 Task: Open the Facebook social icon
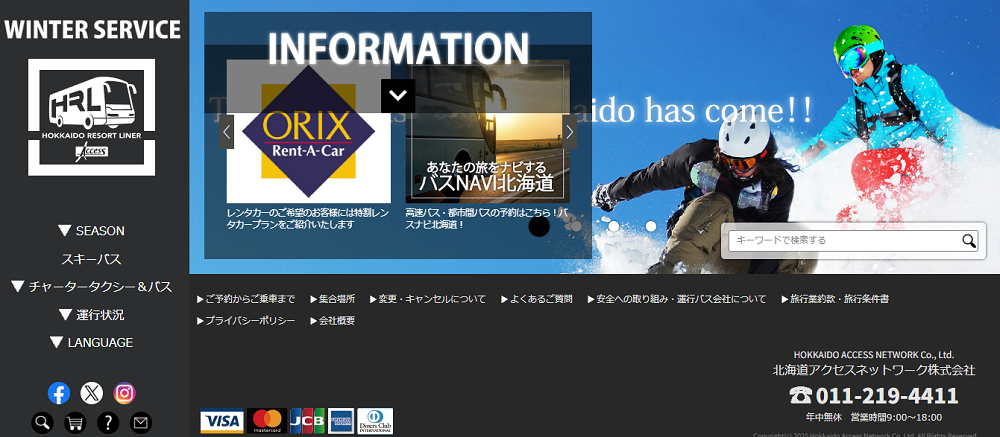tap(59, 393)
